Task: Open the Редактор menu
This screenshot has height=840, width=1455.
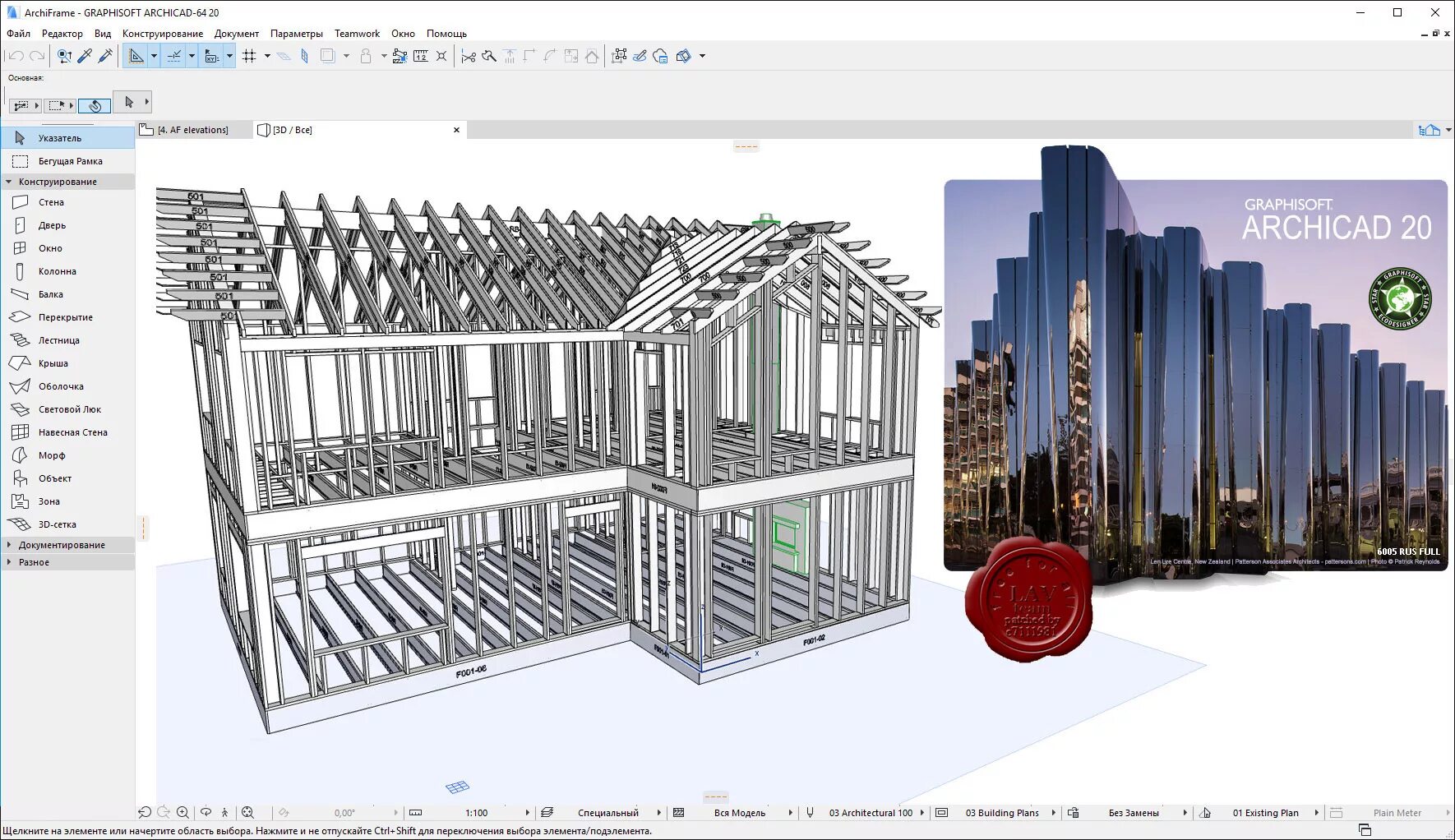Action: click(62, 34)
